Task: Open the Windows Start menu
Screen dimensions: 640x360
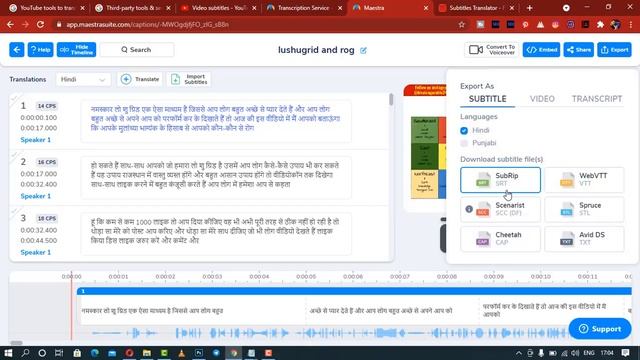Action: coord(8,353)
